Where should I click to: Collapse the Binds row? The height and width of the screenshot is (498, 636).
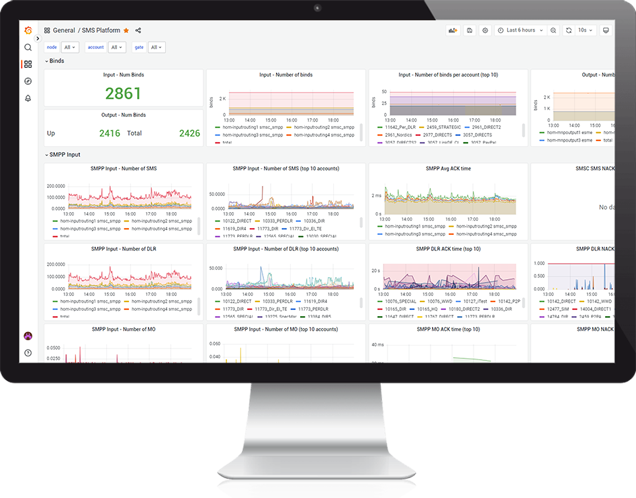55,61
